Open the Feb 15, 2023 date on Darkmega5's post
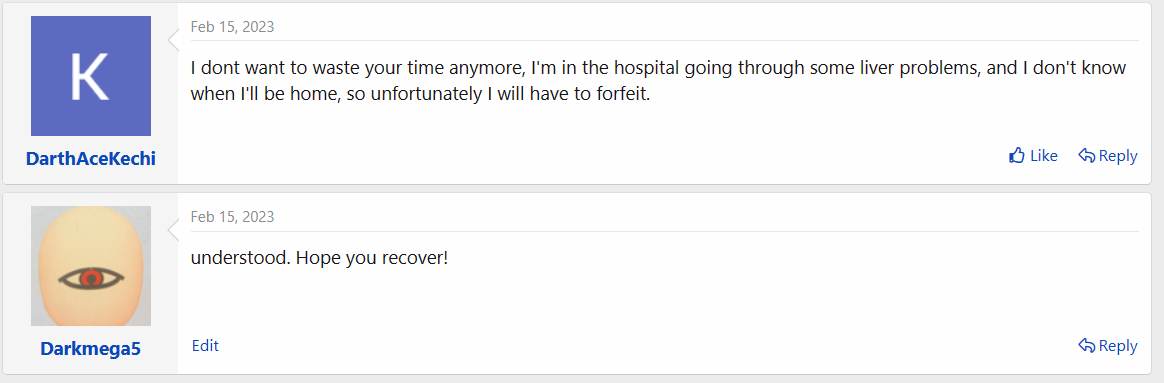The image size is (1164, 383). [232, 217]
